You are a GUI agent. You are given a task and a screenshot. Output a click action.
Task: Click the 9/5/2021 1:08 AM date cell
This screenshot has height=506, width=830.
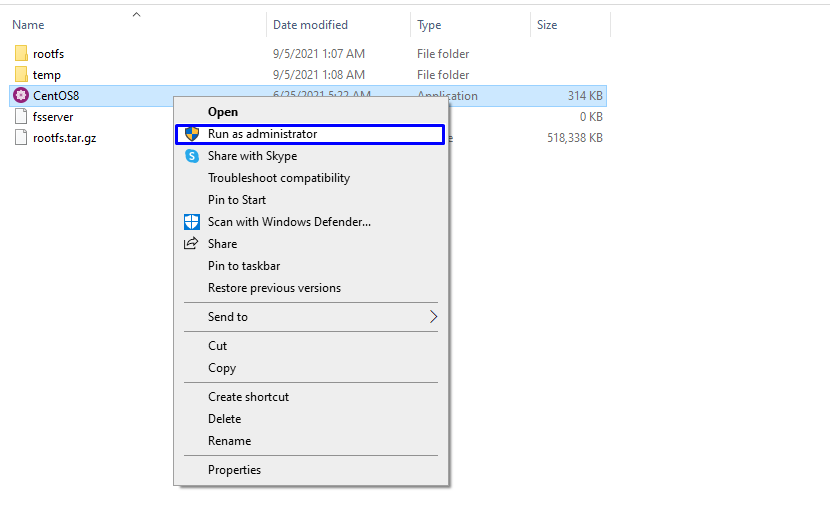click(319, 75)
